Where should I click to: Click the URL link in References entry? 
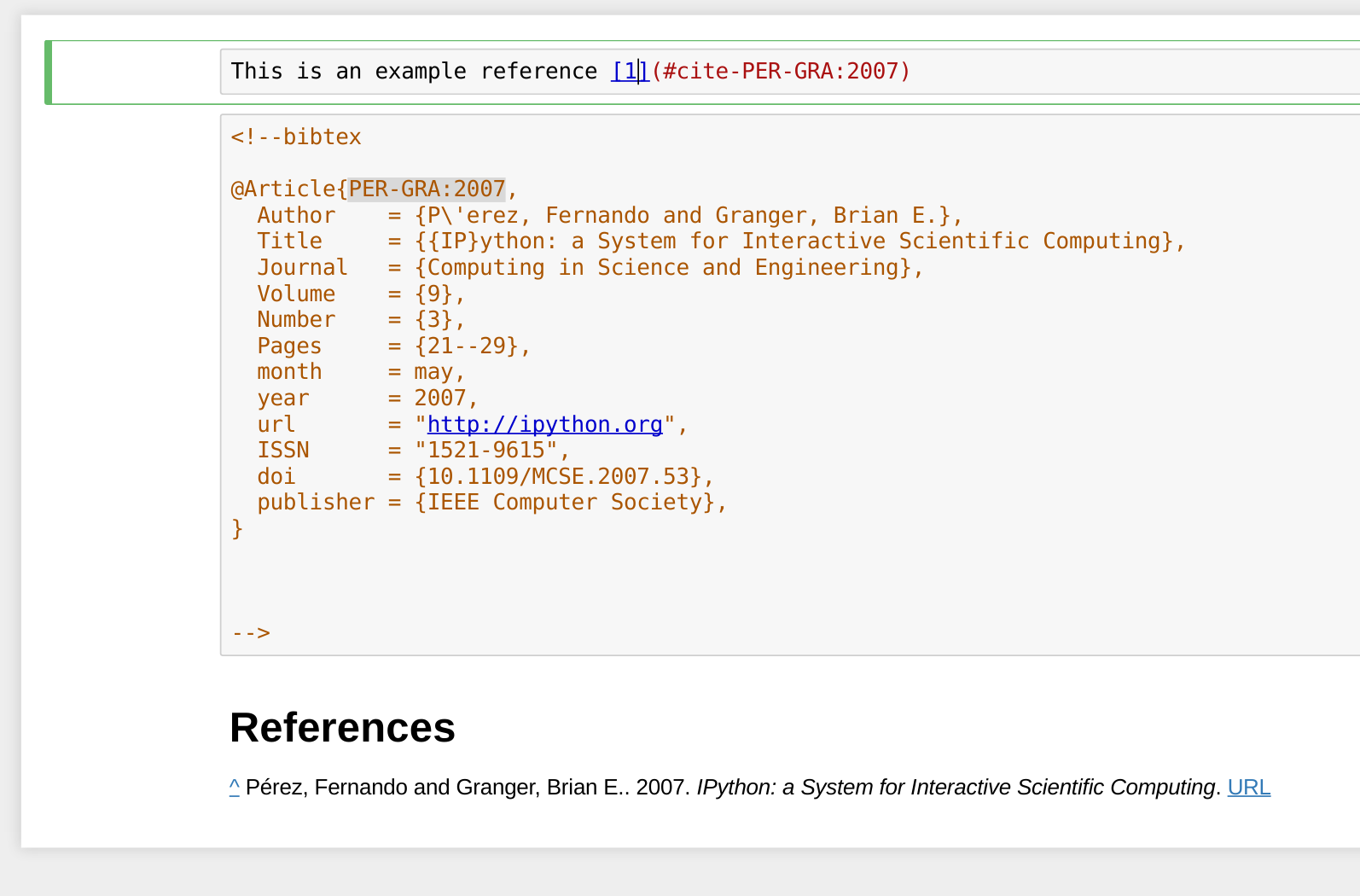tap(1248, 787)
